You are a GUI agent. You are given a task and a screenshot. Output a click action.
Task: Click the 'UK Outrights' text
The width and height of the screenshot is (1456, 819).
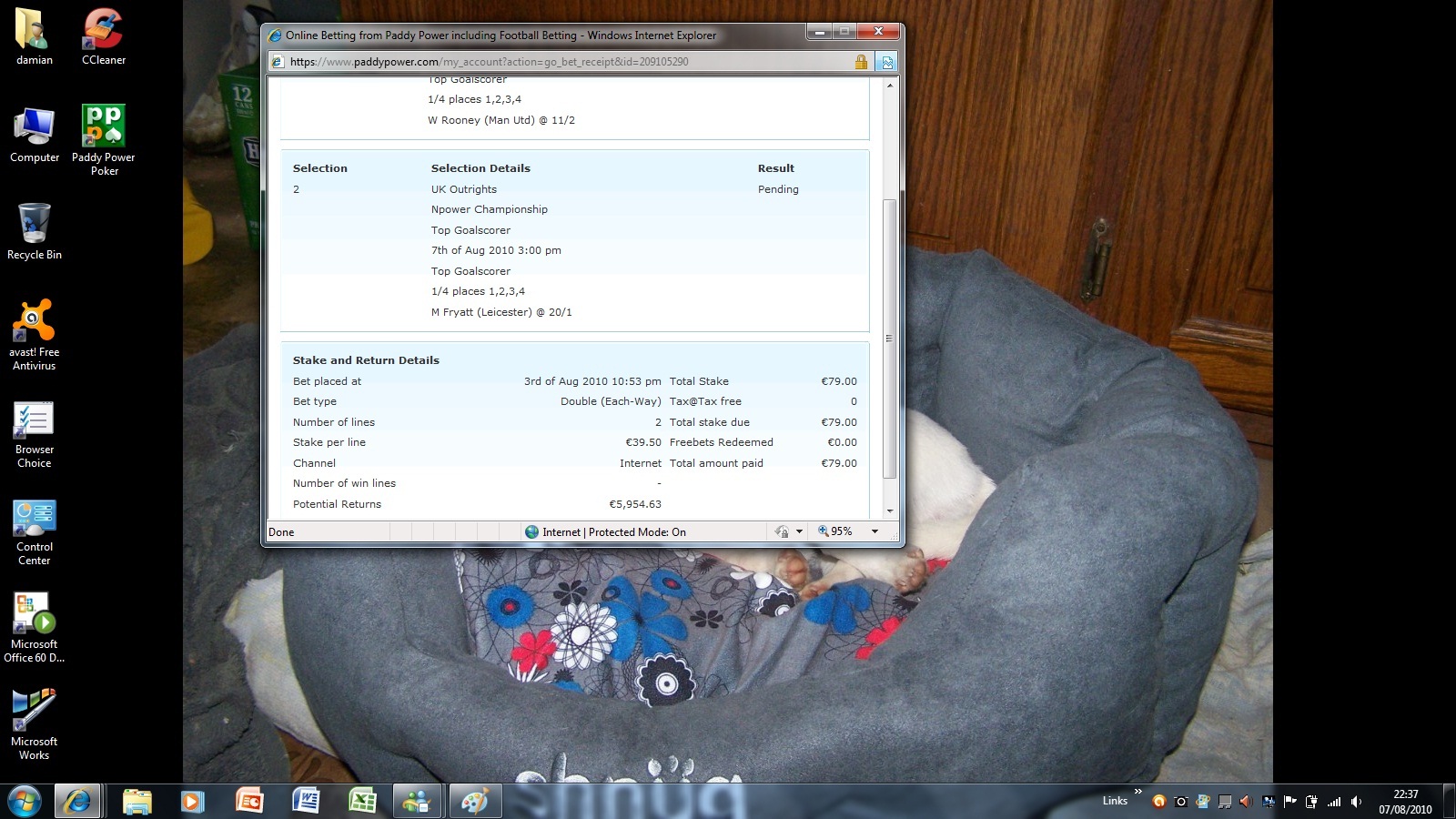click(464, 189)
